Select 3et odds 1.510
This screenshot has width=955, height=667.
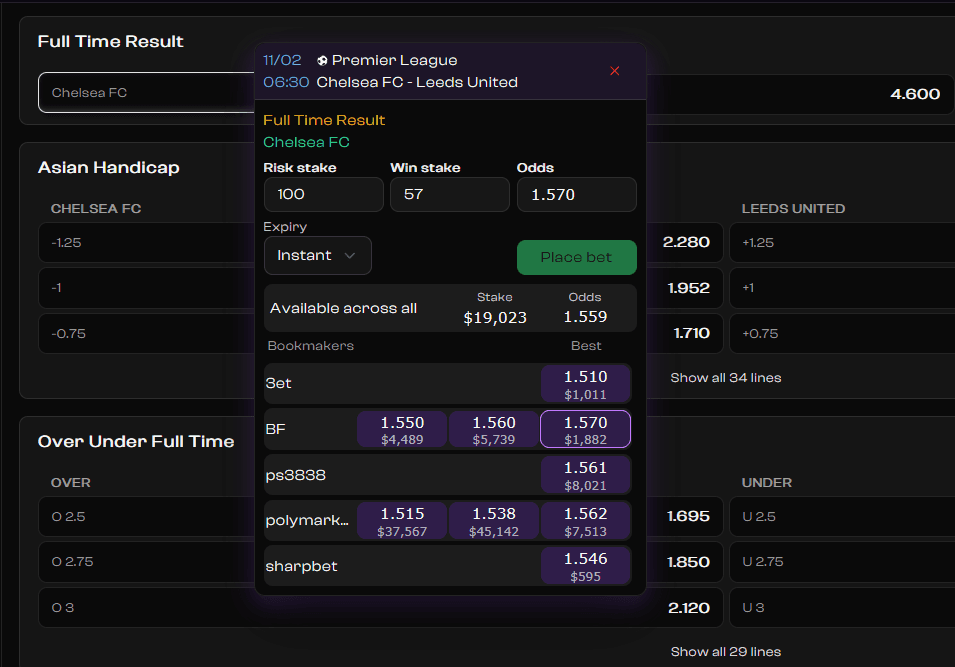(585, 384)
